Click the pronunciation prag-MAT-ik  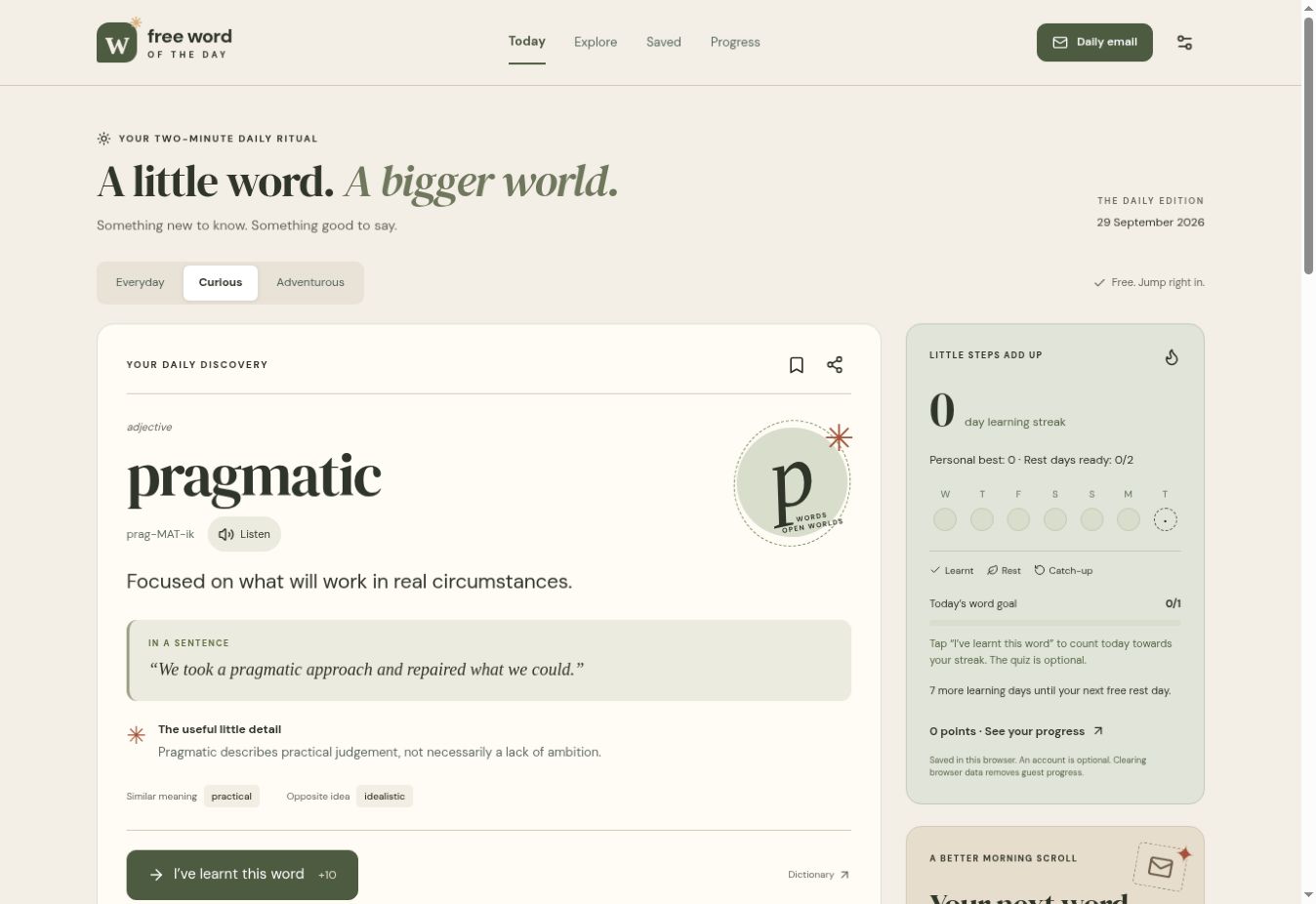[160, 534]
